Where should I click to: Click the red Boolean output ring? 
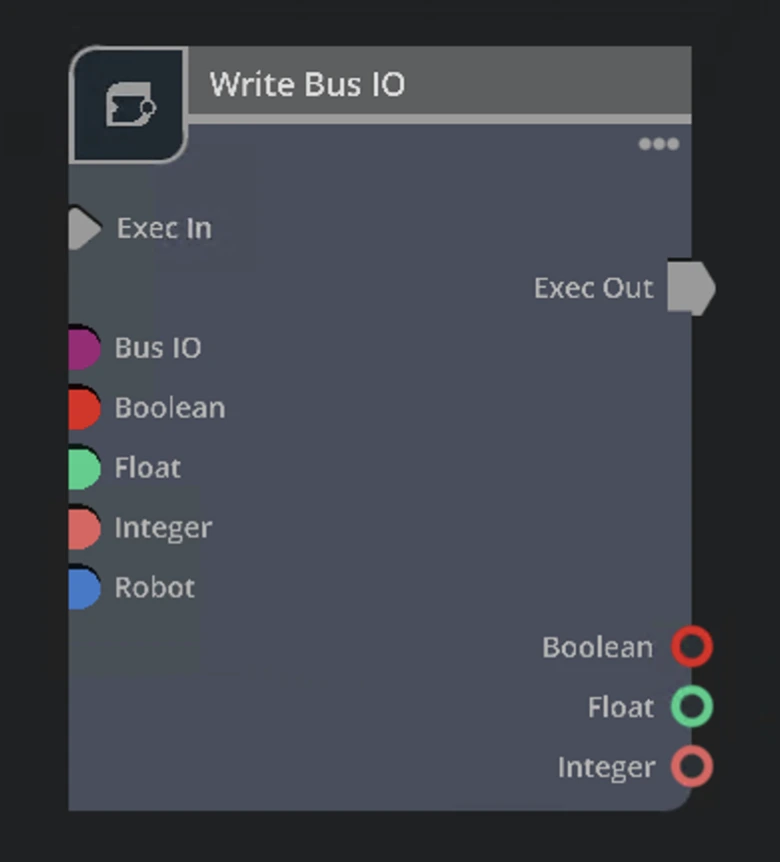pos(691,647)
